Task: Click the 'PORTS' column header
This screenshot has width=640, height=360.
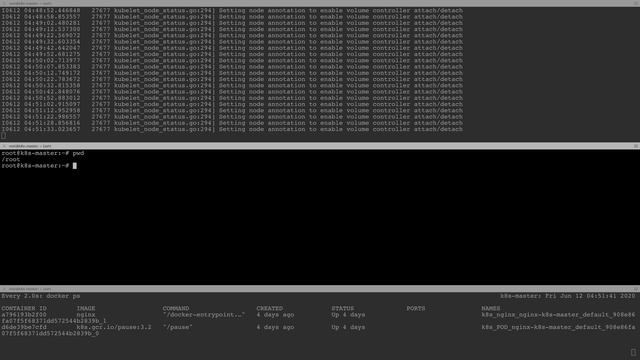Action: (x=416, y=309)
